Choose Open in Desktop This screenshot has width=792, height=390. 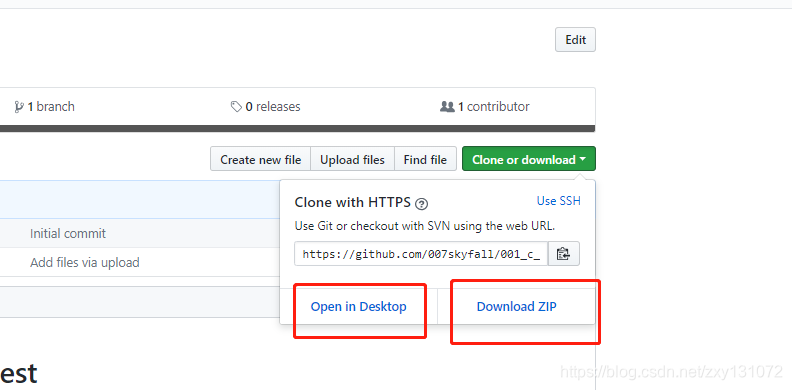(x=359, y=307)
